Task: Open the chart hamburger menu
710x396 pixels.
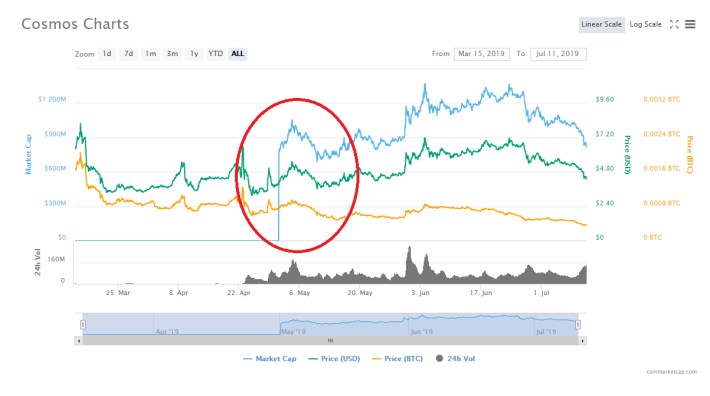Action: 690,24
